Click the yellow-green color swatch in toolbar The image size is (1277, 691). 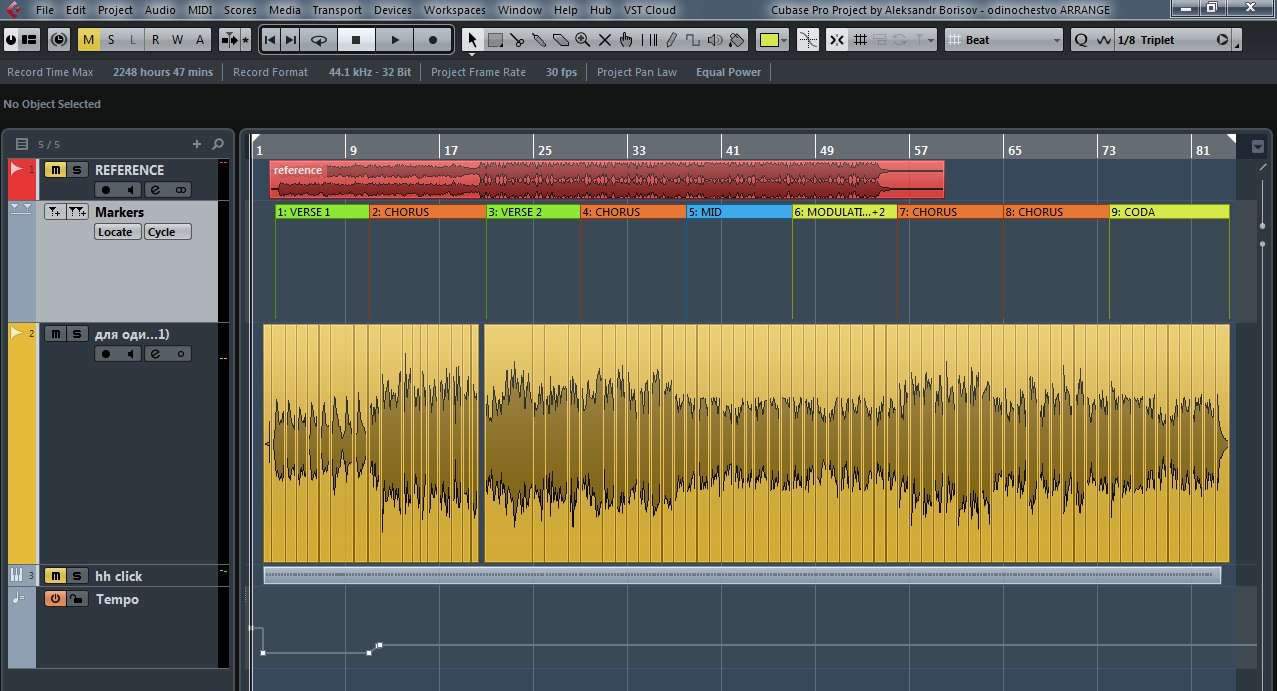pyautogui.click(x=768, y=40)
